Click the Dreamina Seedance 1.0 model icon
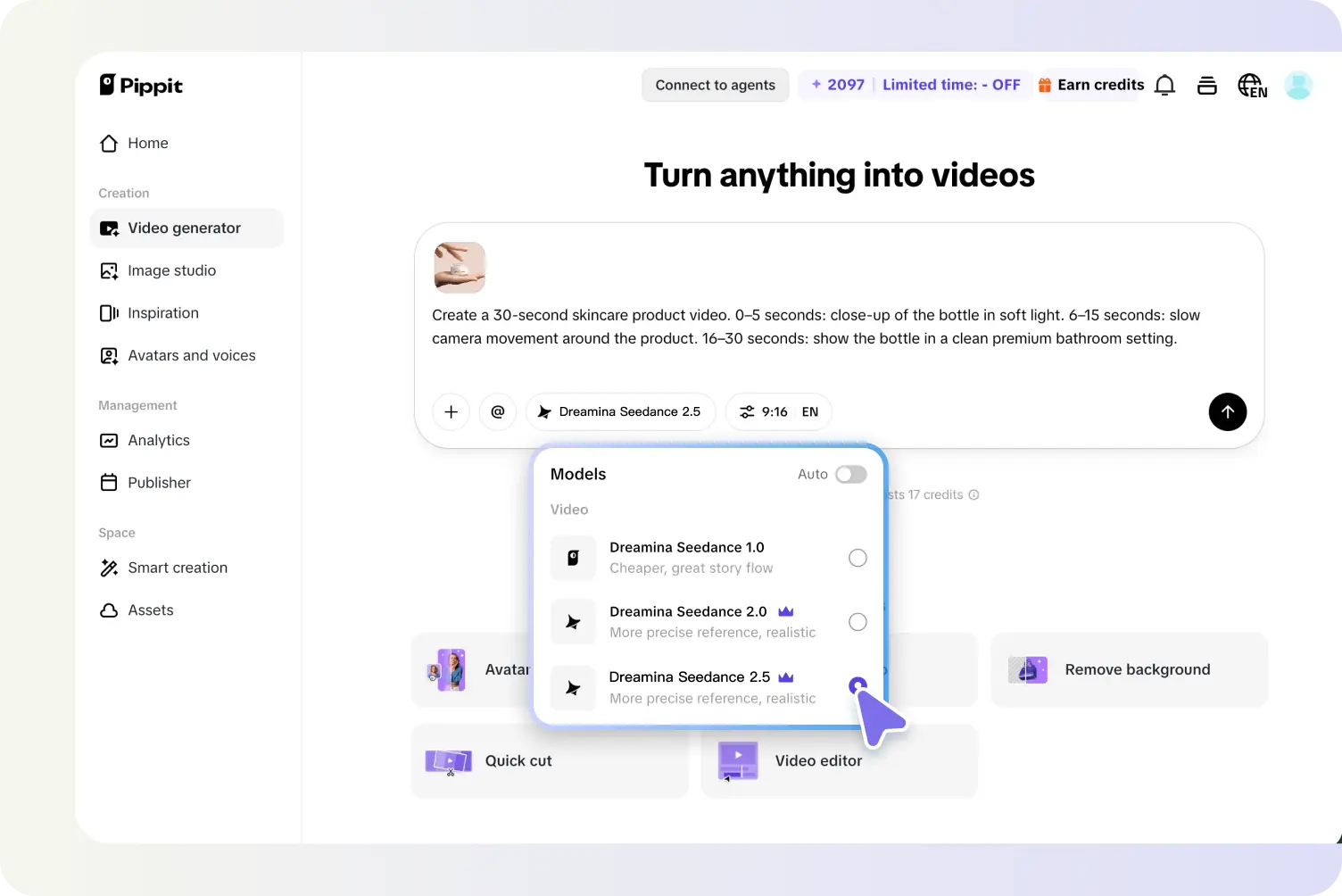 573,558
